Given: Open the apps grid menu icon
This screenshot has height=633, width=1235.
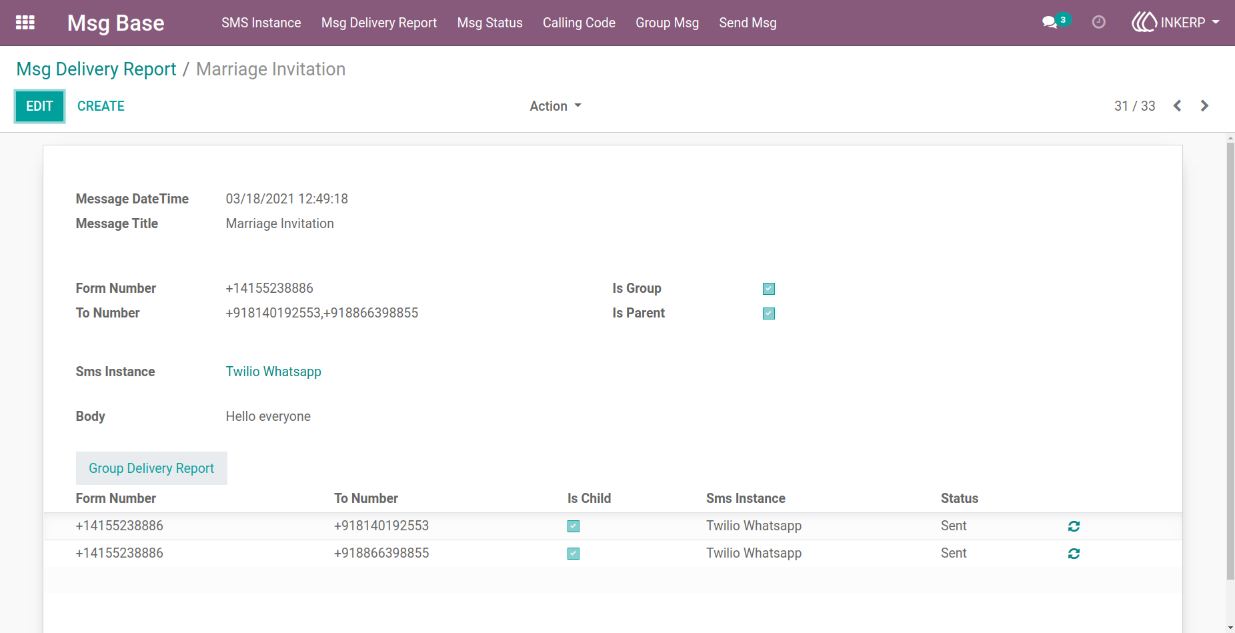Looking at the screenshot, I should (x=25, y=22).
